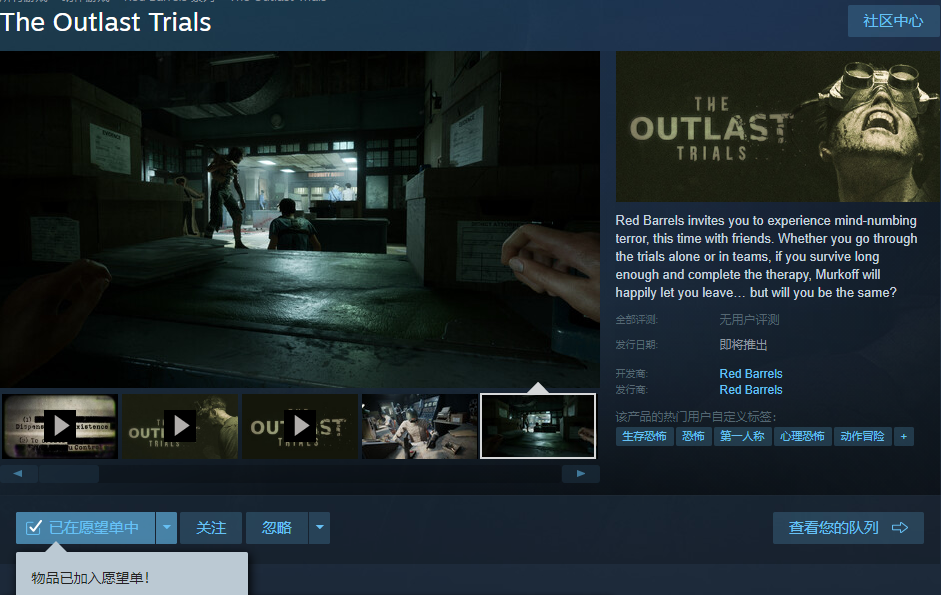Click the 忽略 ignore button
The width and height of the screenshot is (941, 595).
pyautogui.click(x=277, y=528)
